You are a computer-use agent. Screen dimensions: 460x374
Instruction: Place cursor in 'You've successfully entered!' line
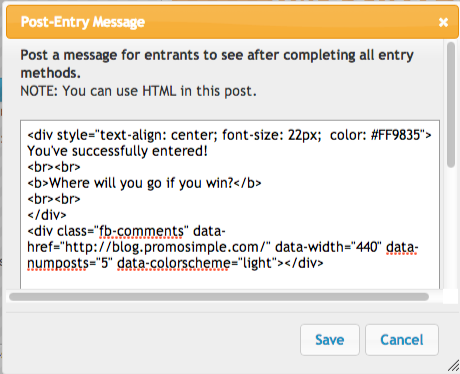point(117,151)
